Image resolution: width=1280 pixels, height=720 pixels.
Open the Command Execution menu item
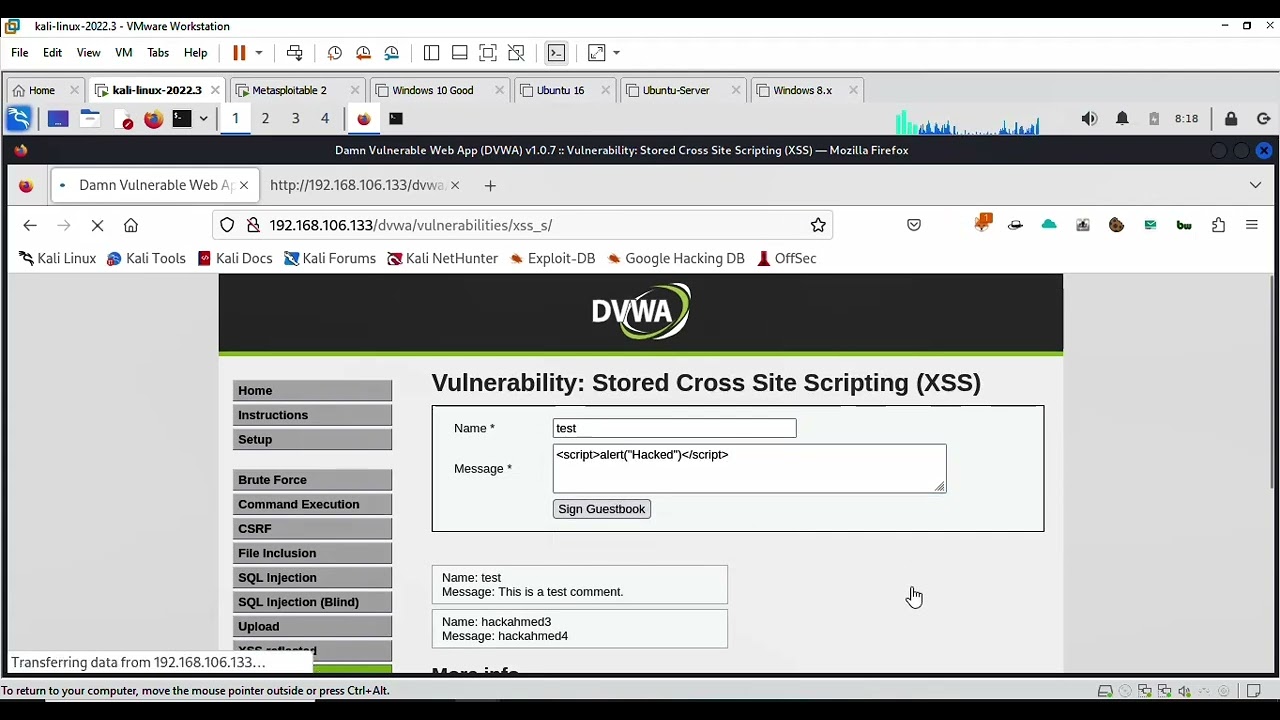(x=312, y=504)
